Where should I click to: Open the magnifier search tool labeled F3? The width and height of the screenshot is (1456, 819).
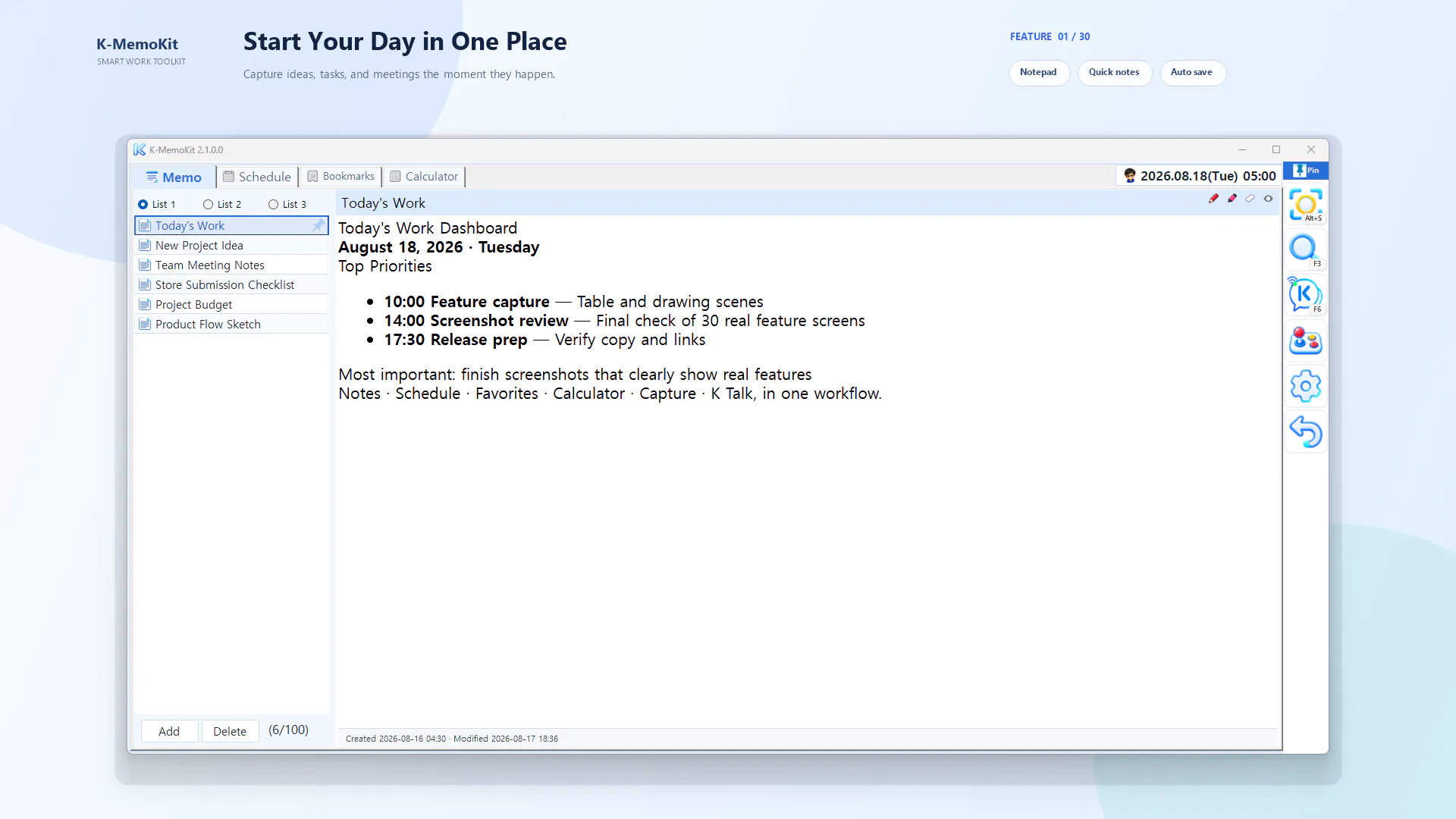point(1305,249)
